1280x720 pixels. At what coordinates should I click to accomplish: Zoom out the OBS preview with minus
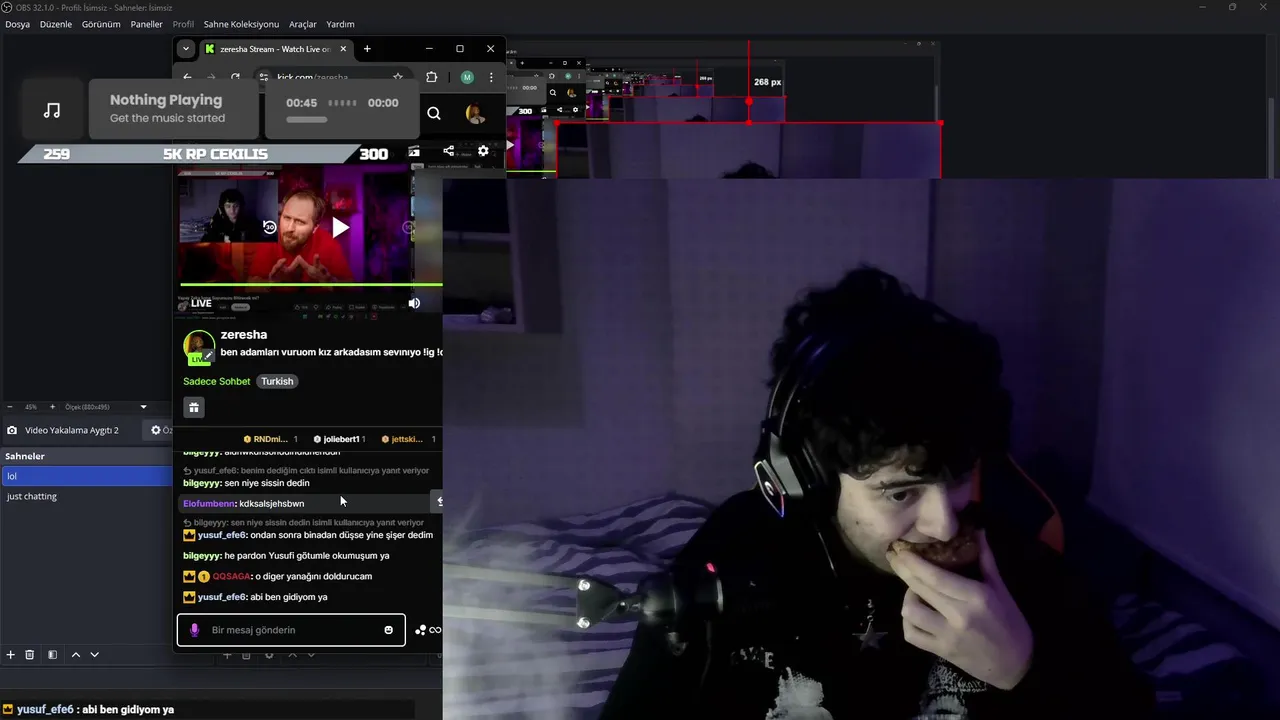click(10, 407)
